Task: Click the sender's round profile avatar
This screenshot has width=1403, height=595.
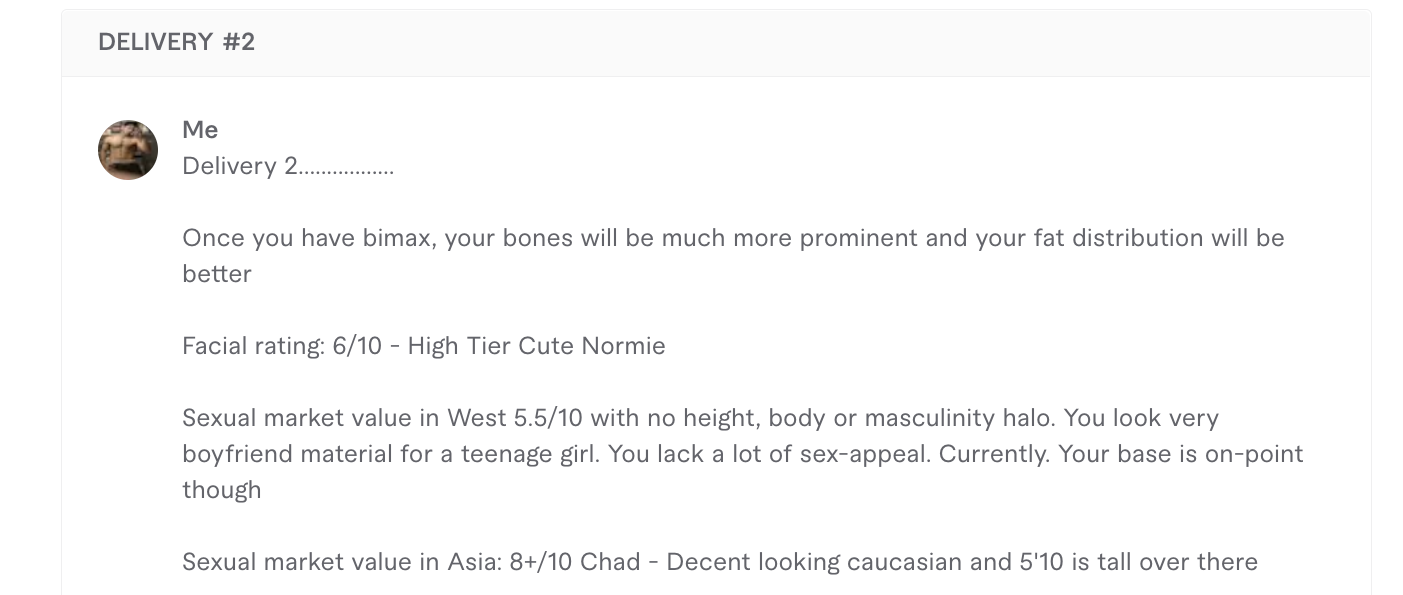Action: (x=128, y=150)
